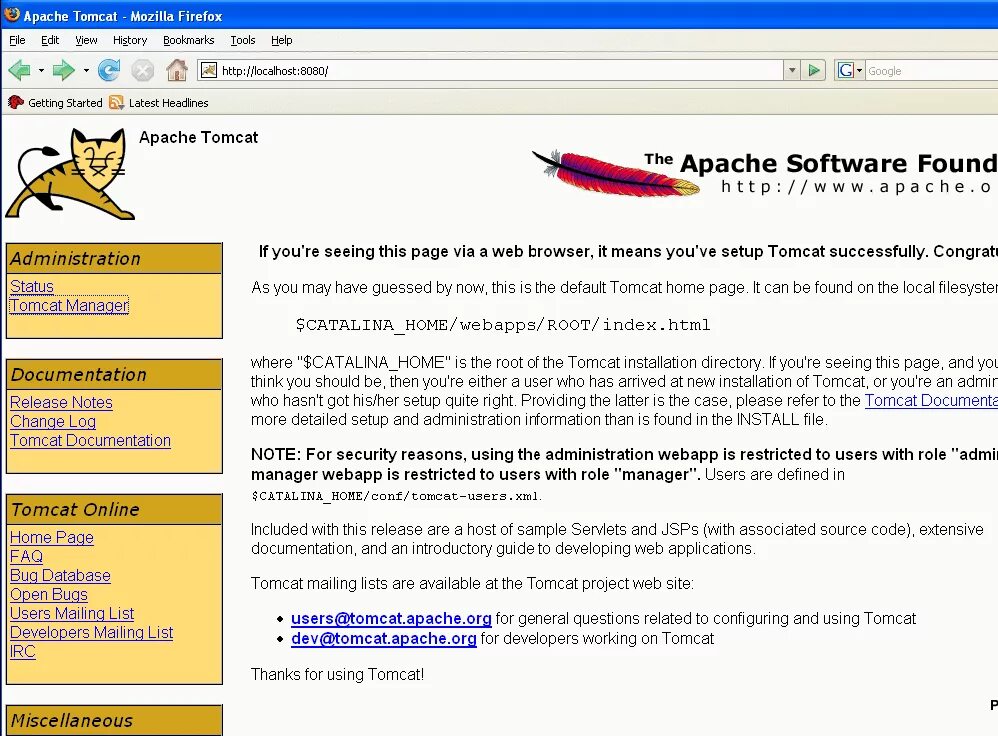Viewport: 998px width, 736px height.
Task: Click the localhost:8080 address bar field
Action: point(490,71)
